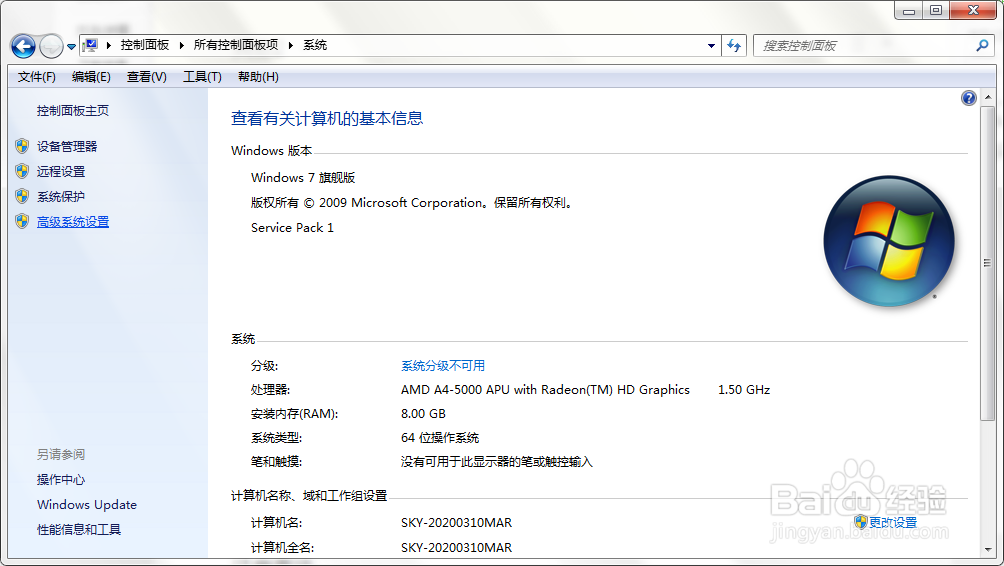The height and width of the screenshot is (566, 1004).
Task: Click the blue help question mark icon
Action: point(969,98)
